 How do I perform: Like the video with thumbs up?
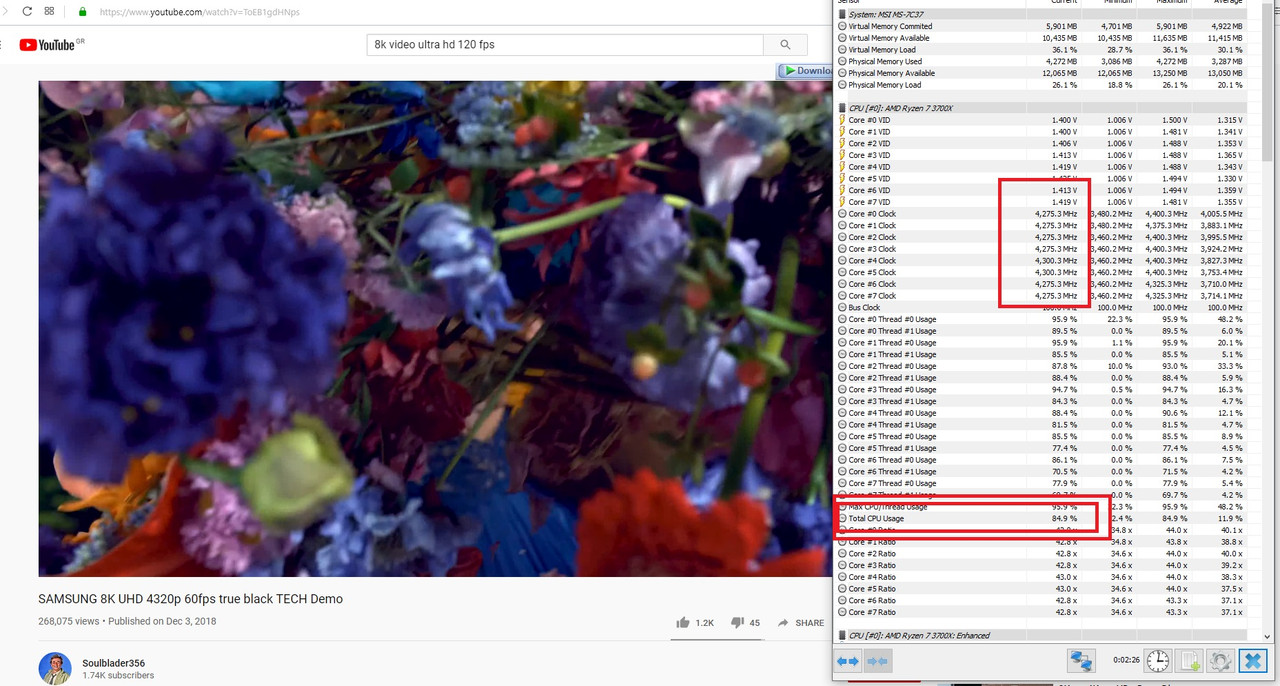pos(683,622)
